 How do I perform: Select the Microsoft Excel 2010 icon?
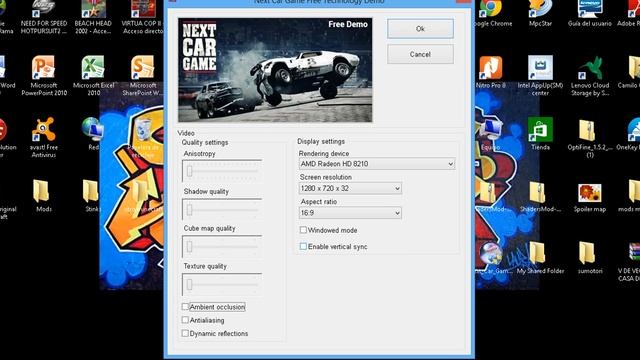click(93, 76)
